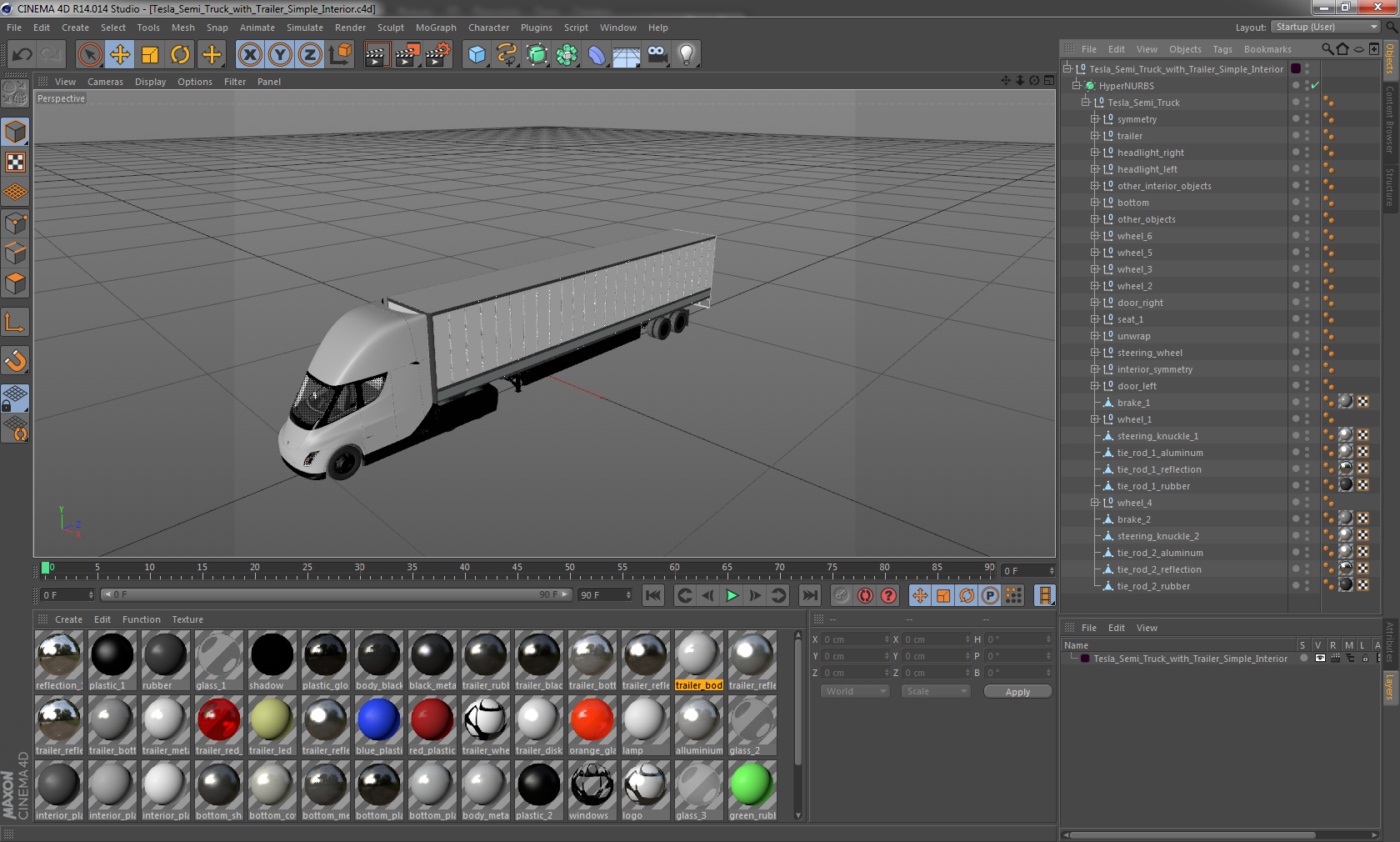Open the MoGraph menu
Image resolution: width=1400 pixels, height=842 pixels.
tap(436, 28)
